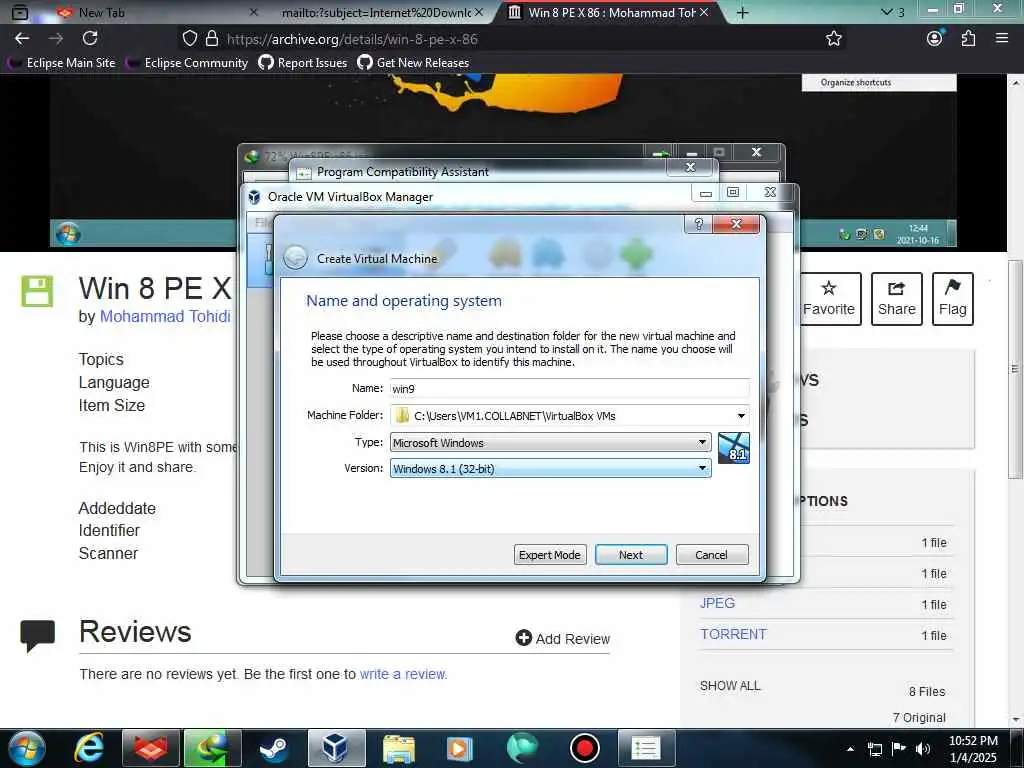This screenshot has width=1024, height=768.
Task: Open the media player taskbar icon
Action: click(459, 748)
